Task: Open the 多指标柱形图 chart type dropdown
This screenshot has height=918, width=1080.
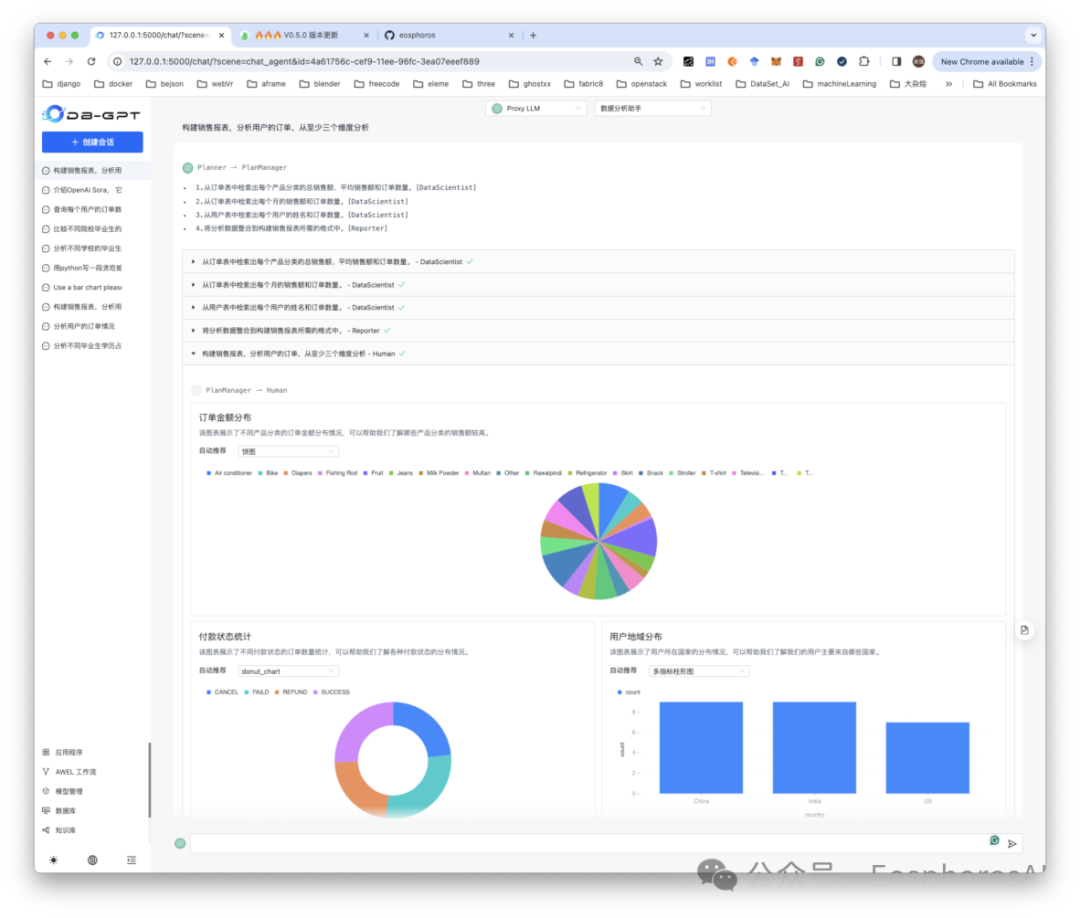Action: pyautogui.click(x=698, y=671)
